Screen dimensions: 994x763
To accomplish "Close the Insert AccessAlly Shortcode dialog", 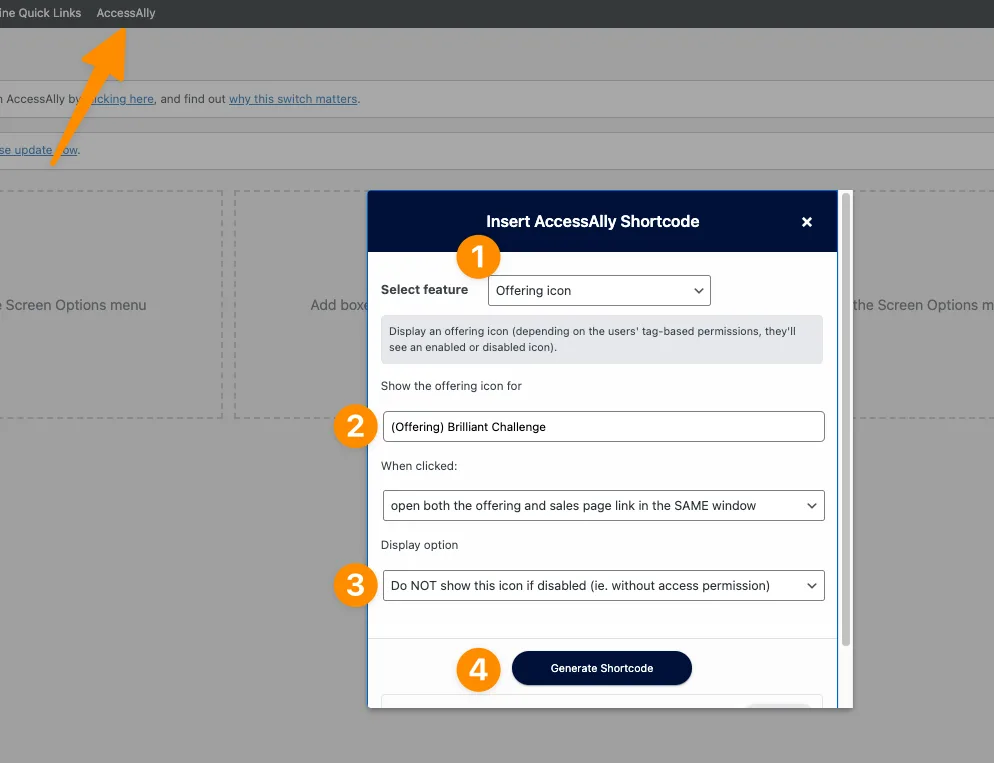I will click(x=806, y=222).
